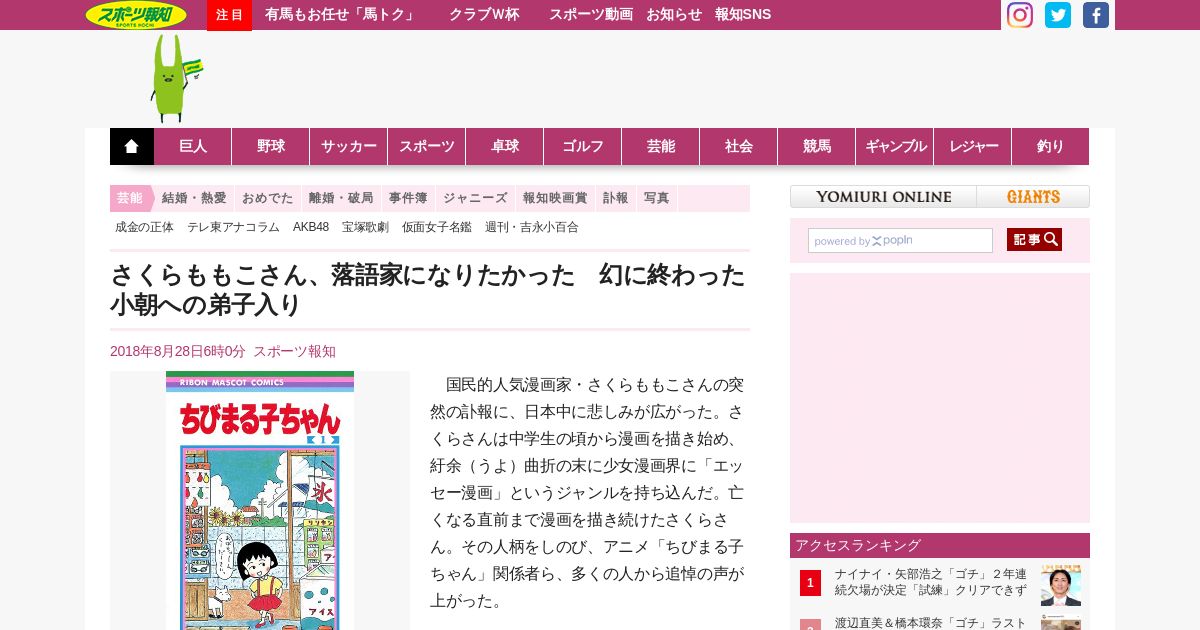Open Sports Hochi's Facebook page
1200x630 pixels.
1096,15
